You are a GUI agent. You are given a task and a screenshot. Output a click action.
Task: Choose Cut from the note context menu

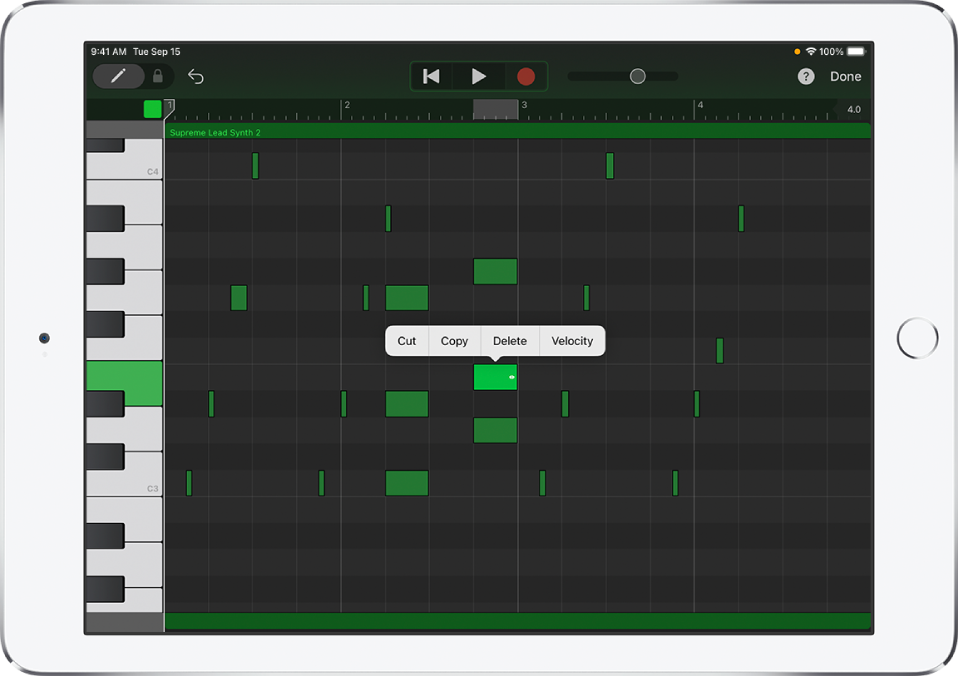coord(406,341)
